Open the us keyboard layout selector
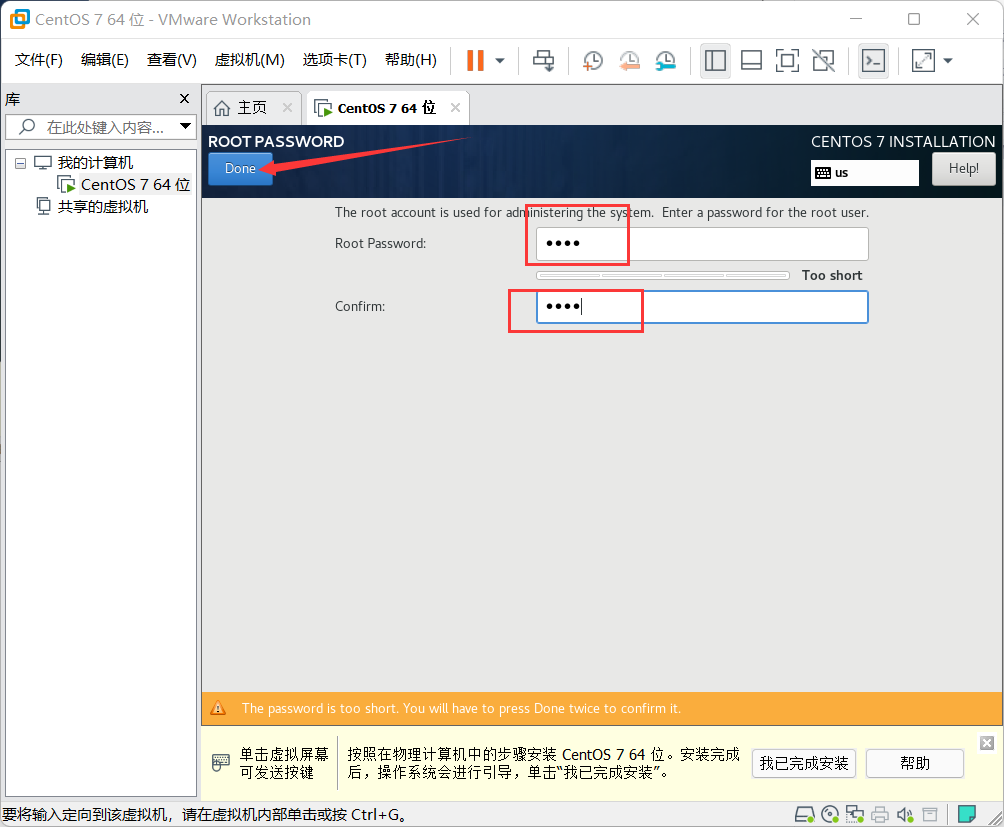This screenshot has width=1004, height=827. [864, 172]
